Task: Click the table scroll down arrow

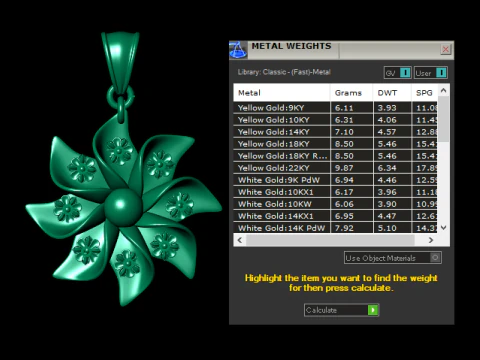Action: click(443, 228)
